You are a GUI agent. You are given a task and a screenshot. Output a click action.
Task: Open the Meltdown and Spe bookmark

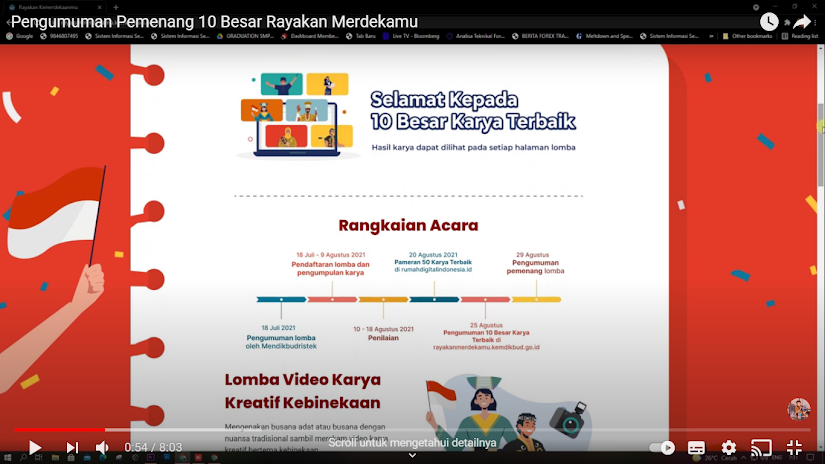tap(605, 36)
